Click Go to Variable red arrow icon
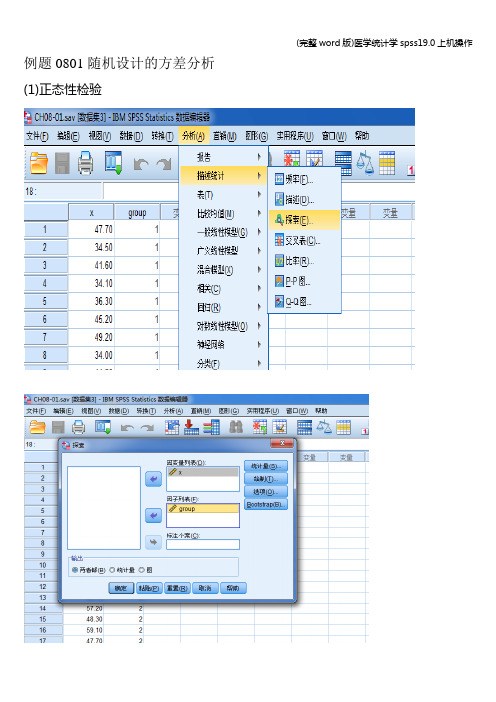Viewport: 496px width, 702px height. coord(191,427)
